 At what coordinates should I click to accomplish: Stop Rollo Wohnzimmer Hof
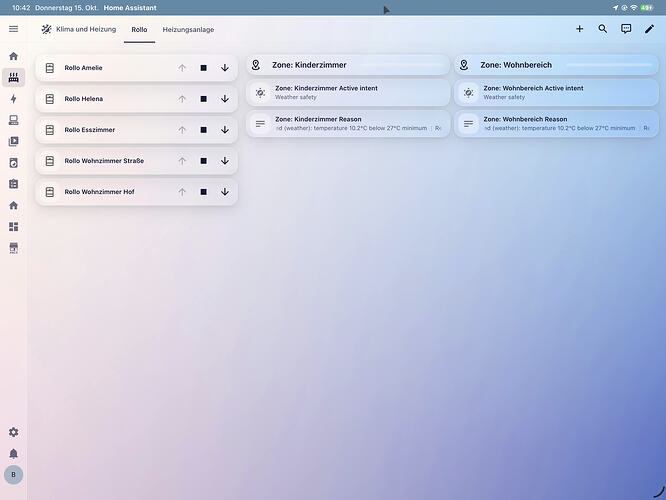203,192
